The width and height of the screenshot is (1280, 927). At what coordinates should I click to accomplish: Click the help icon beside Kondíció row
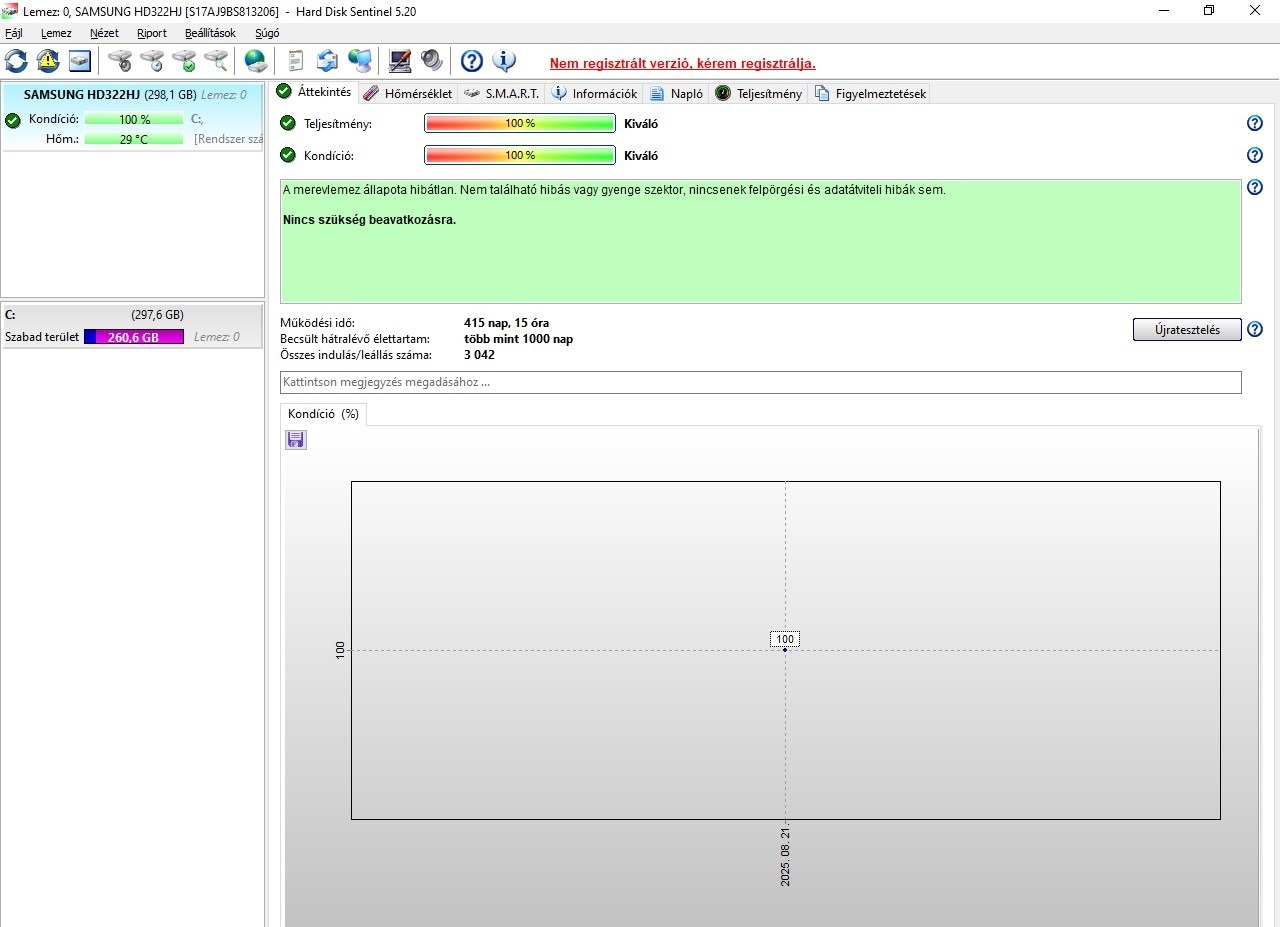pos(1255,155)
